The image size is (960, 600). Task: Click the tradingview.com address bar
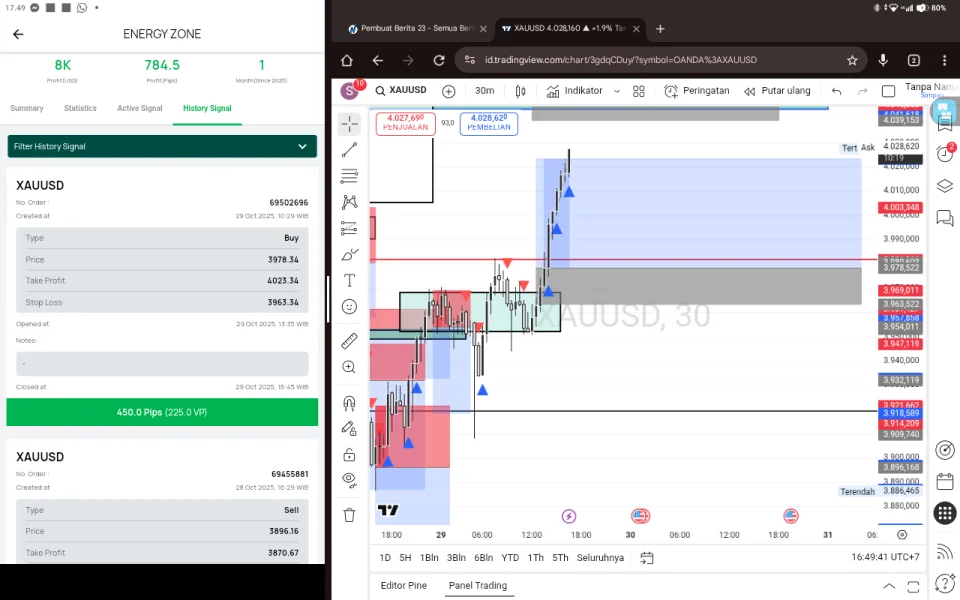[x=621, y=60]
